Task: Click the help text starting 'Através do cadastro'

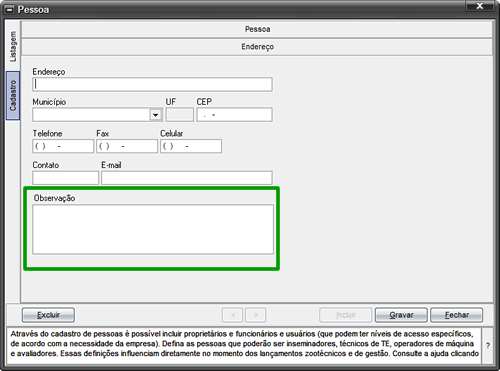Action: click(x=245, y=344)
